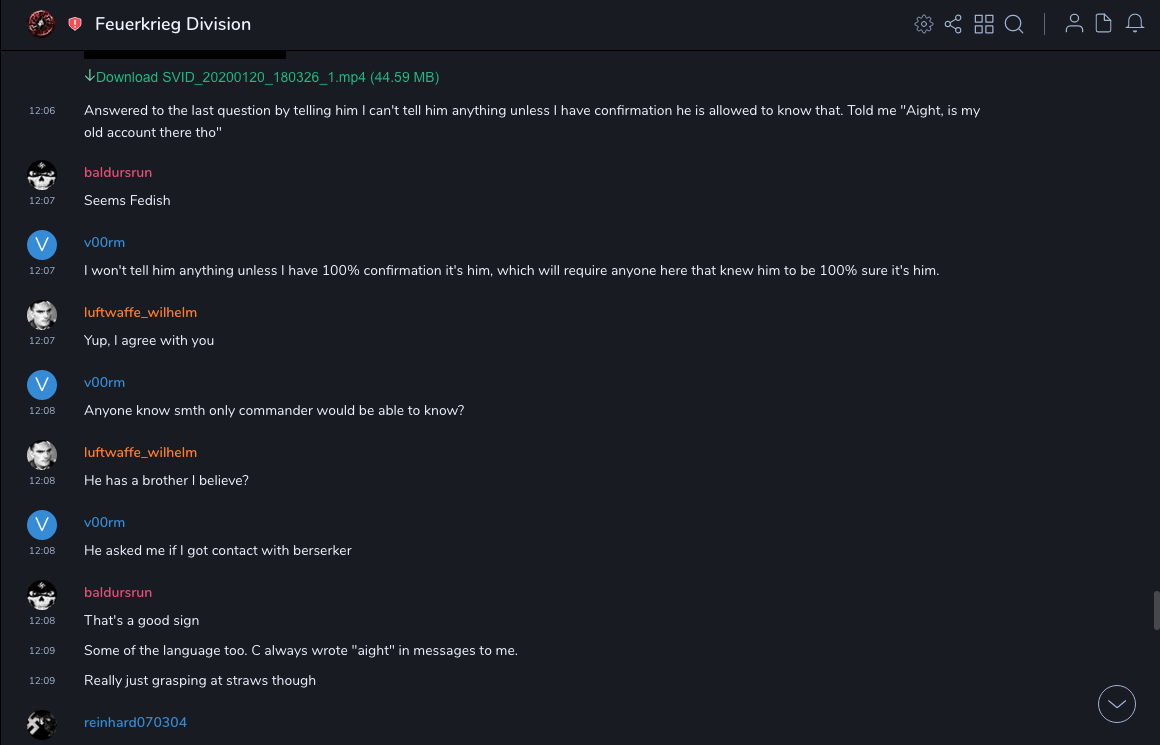Image resolution: width=1160 pixels, height=745 pixels.
Task: Click the 12:06 message timestamp
Action: click(42, 111)
